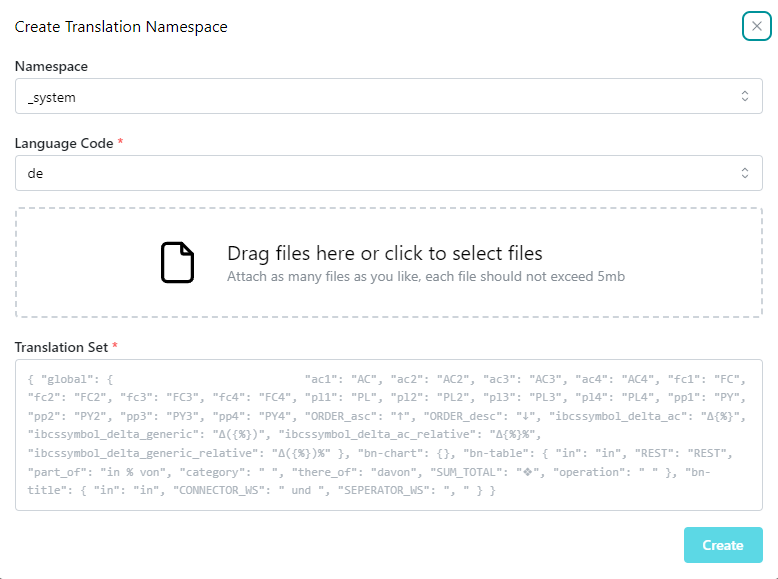The image size is (778, 579).
Task: Click the Translation Set label
Action: pyautogui.click(x=61, y=347)
